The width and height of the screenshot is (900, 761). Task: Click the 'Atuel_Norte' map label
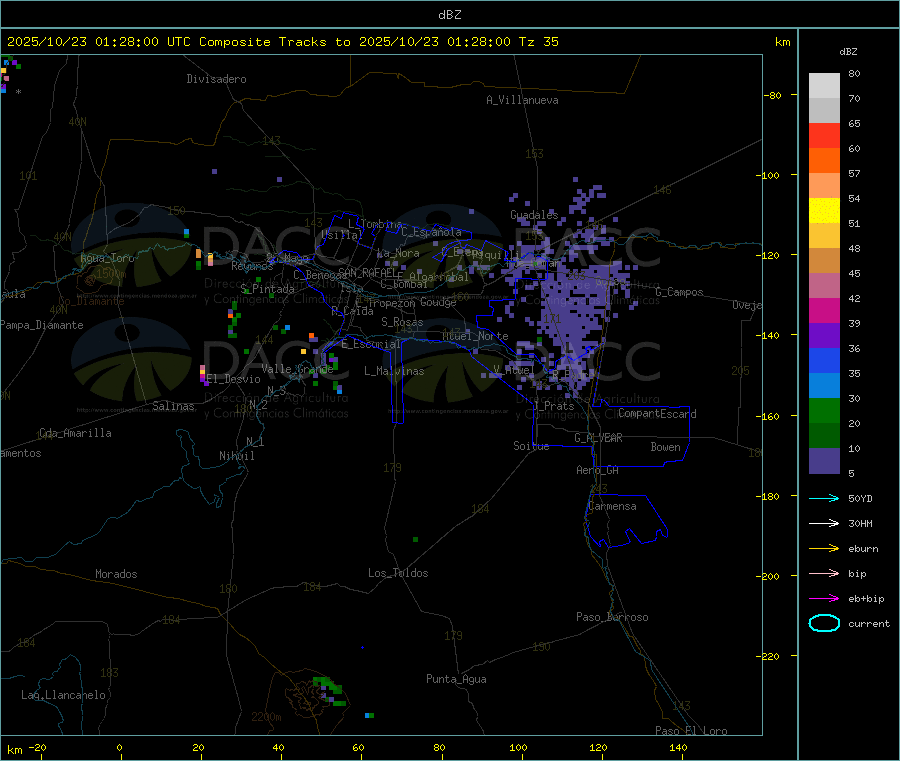(475, 336)
